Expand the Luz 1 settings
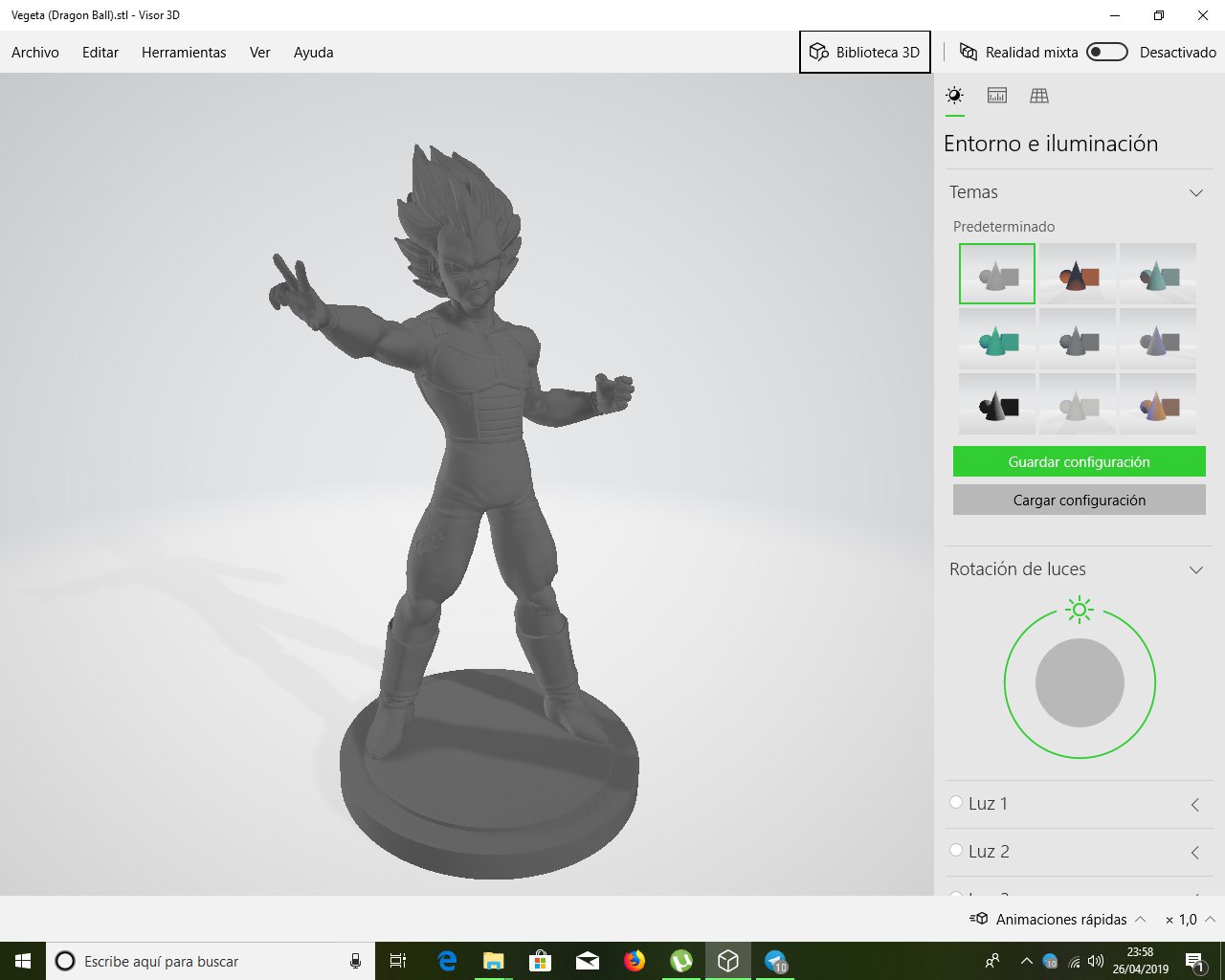 1195,804
